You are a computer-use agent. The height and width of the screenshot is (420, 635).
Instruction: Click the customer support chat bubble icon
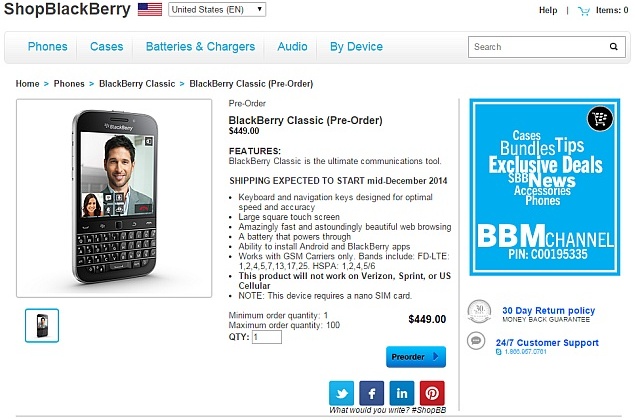pos(476,341)
